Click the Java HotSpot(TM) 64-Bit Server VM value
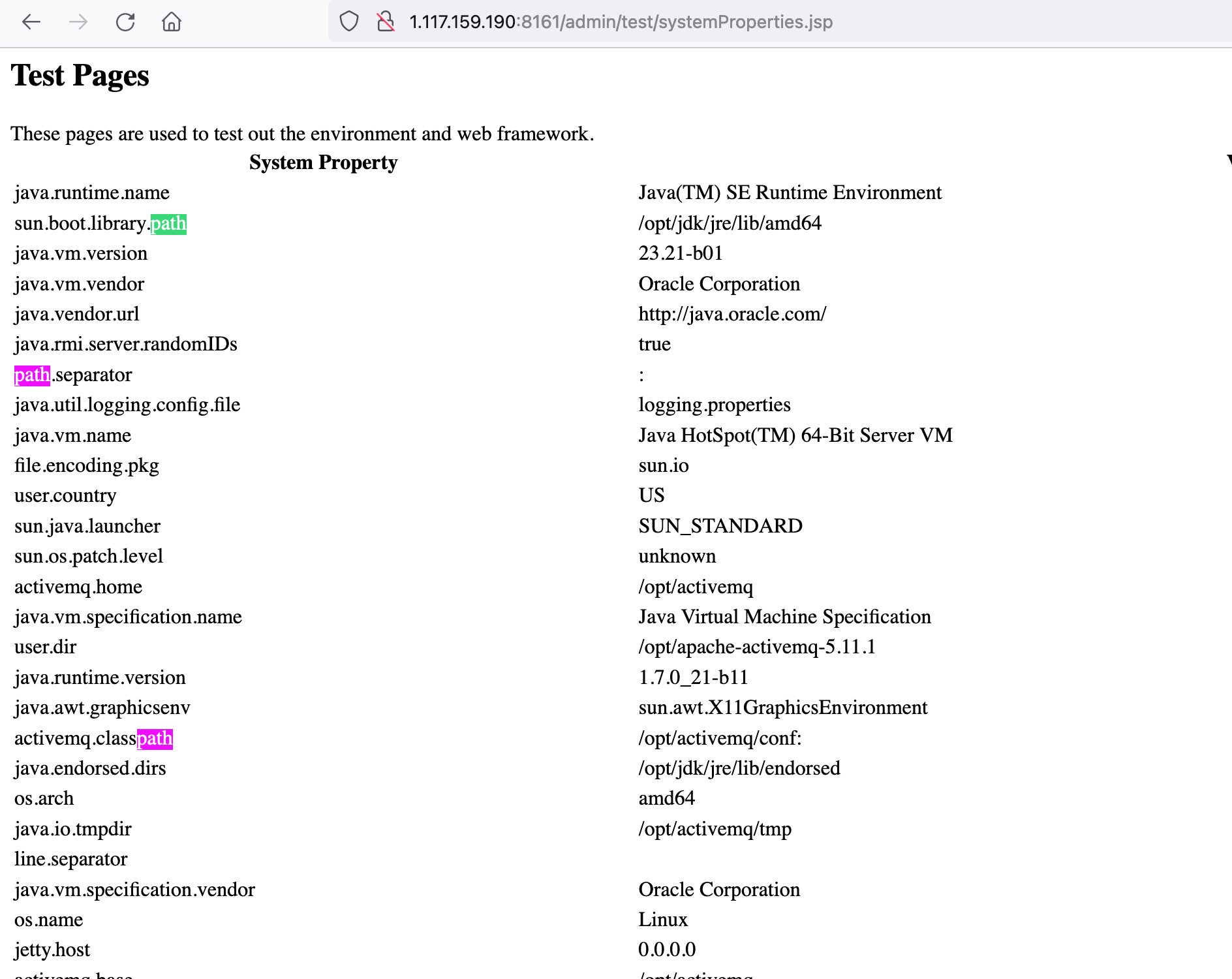This screenshot has height=979, width=1232. pos(795,435)
